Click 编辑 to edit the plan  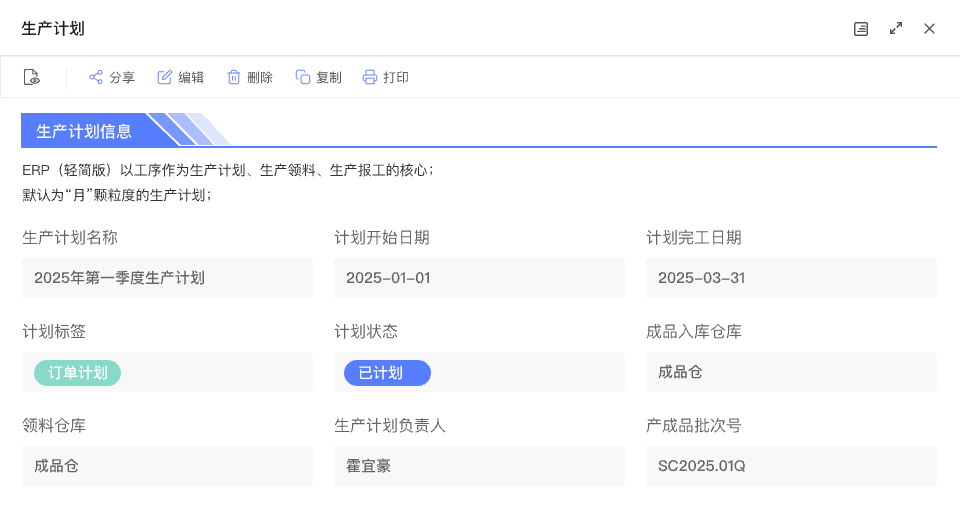tap(181, 77)
